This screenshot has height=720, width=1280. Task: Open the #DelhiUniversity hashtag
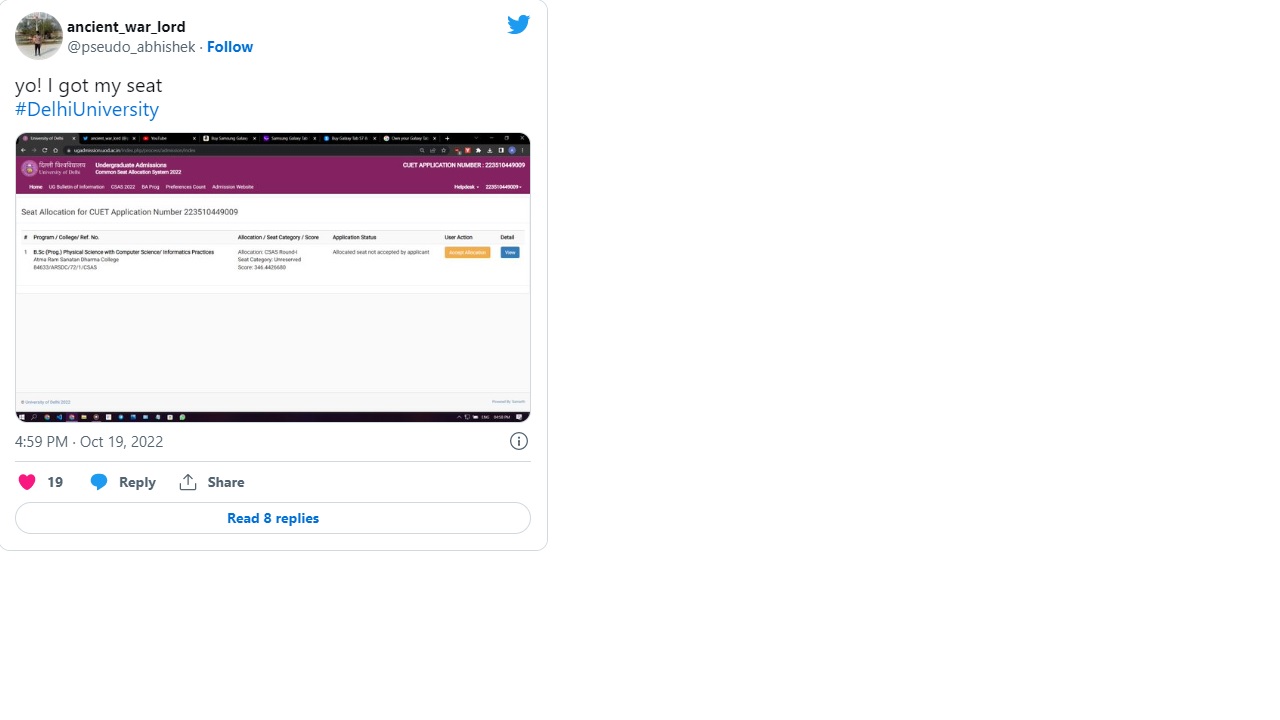tap(87, 109)
